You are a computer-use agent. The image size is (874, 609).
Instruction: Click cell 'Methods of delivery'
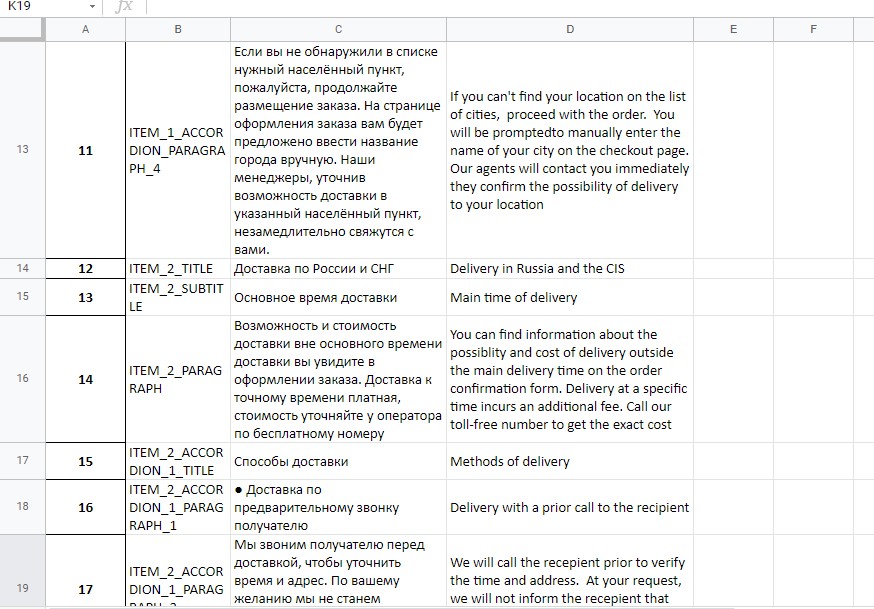pyautogui.click(x=570, y=461)
